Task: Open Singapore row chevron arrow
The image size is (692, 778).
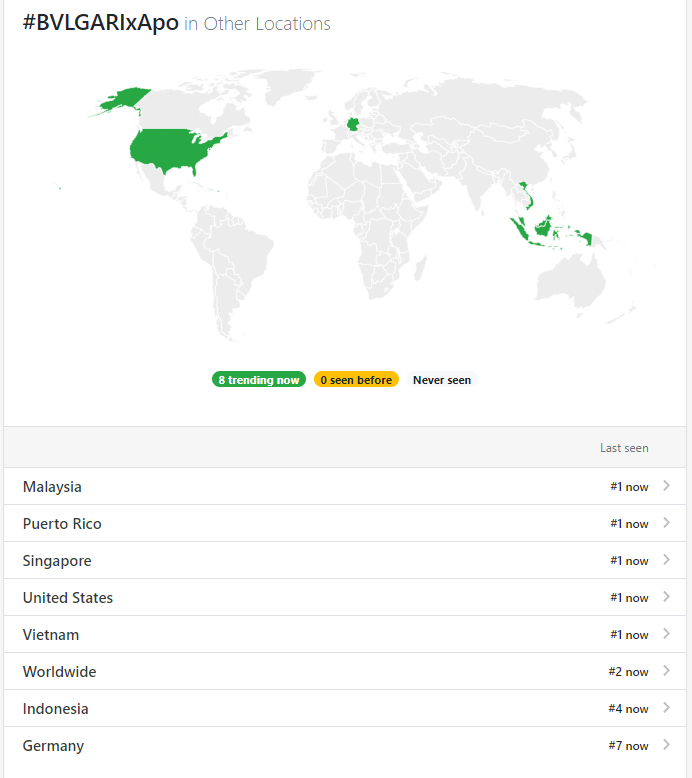Action: pyautogui.click(x=666, y=560)
